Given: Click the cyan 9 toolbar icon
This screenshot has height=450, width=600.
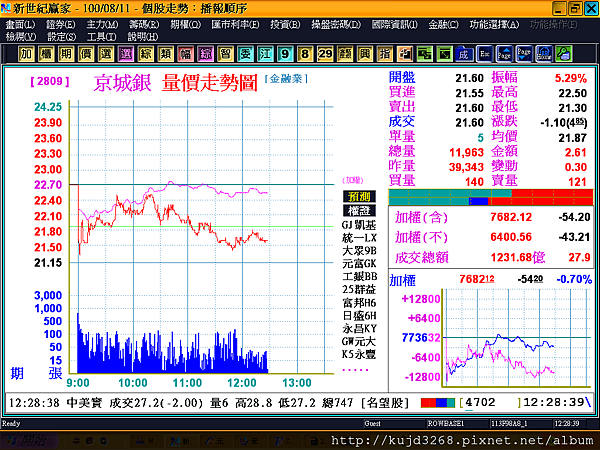Looking at the screenshot, I should click(285, 54).
